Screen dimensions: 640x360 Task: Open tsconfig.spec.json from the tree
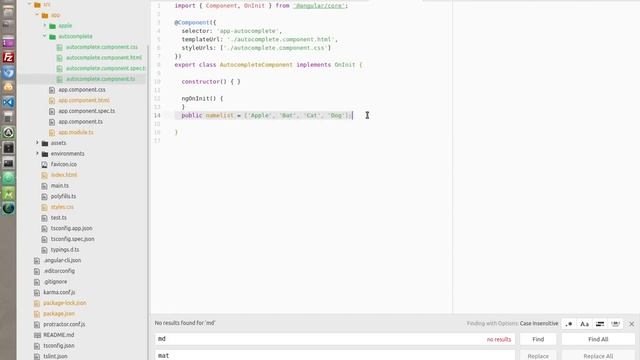click(x=72, y=239)
